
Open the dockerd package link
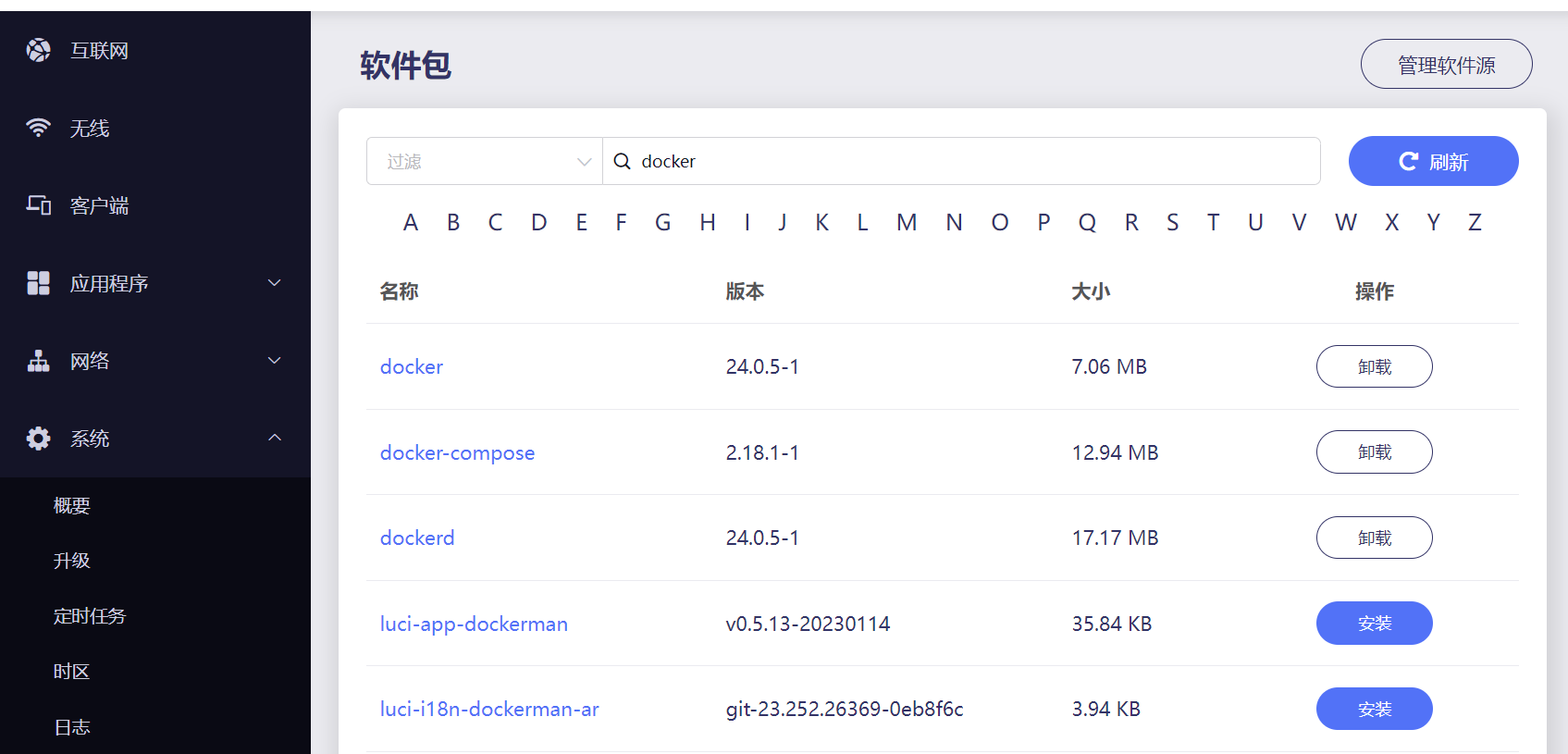(417, 538)
